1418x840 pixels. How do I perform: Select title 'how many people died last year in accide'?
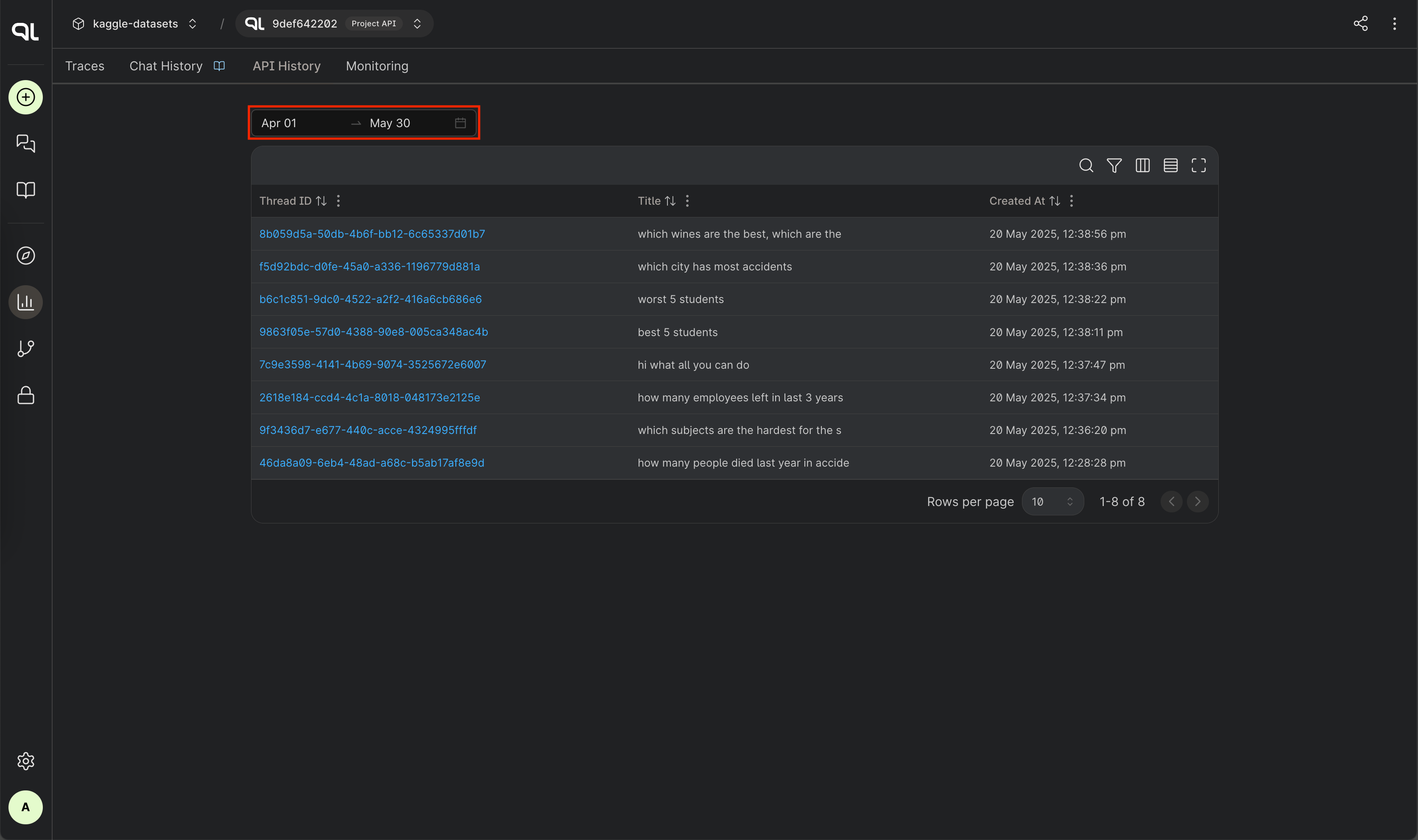coord(743,462)
